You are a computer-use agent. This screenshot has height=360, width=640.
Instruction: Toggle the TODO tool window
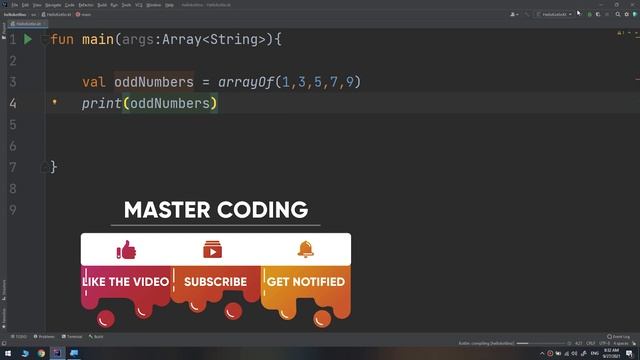(19, 337)
